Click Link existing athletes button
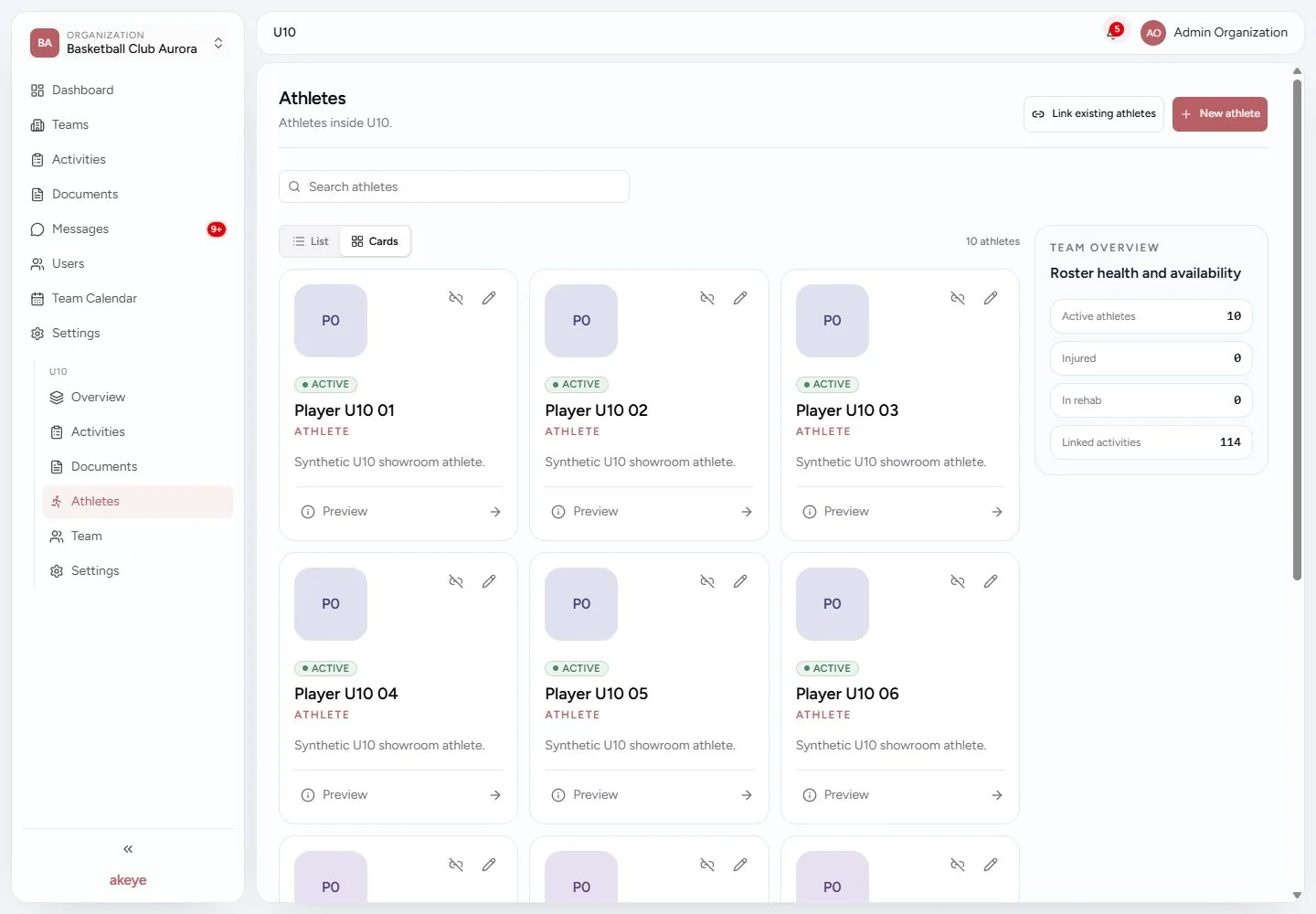This screenshot has width=1316, height=914. click(x=1094, y=114)
